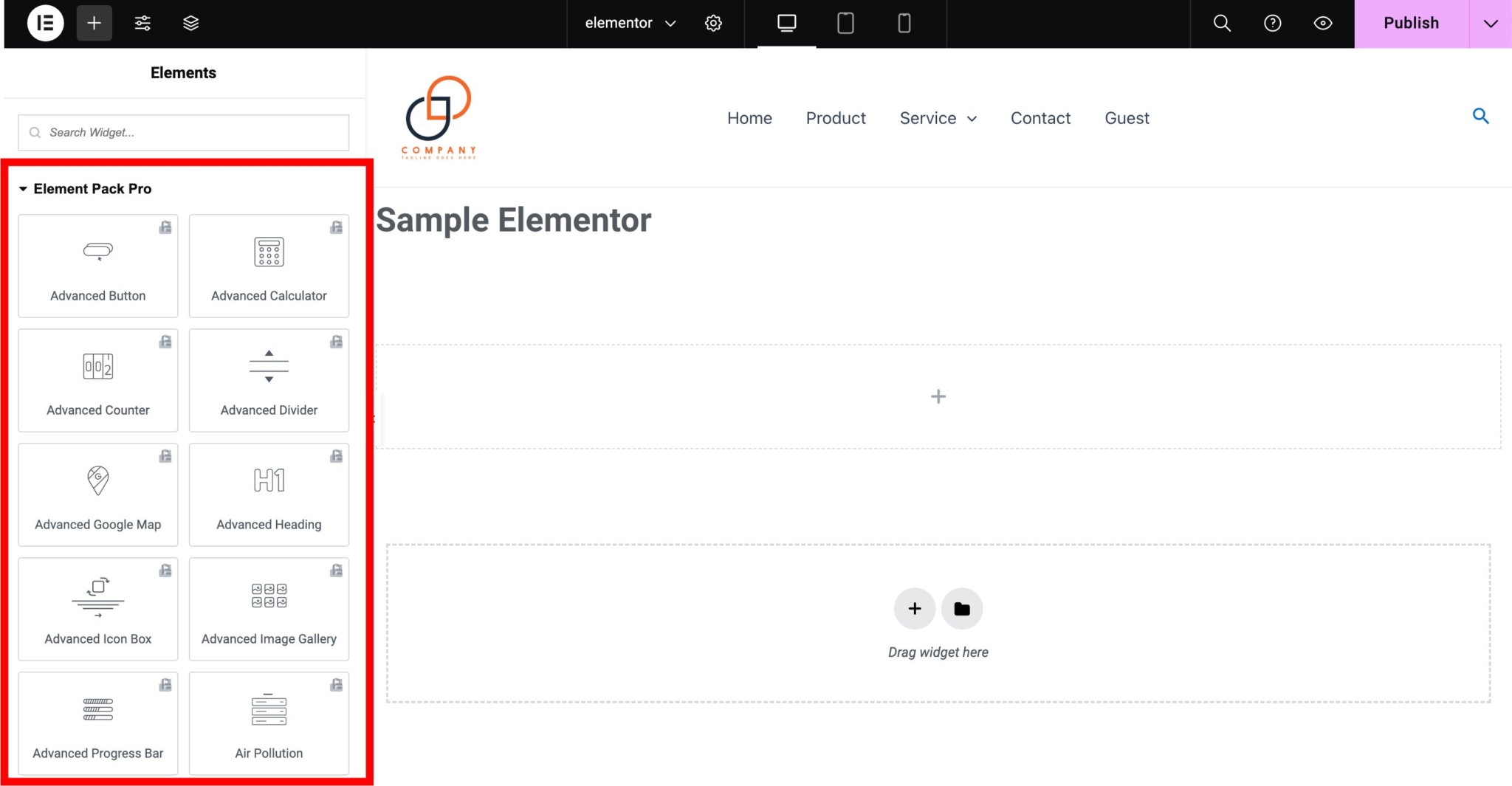Open template library folder button
Screen dimensions: 1512x786
962,609
